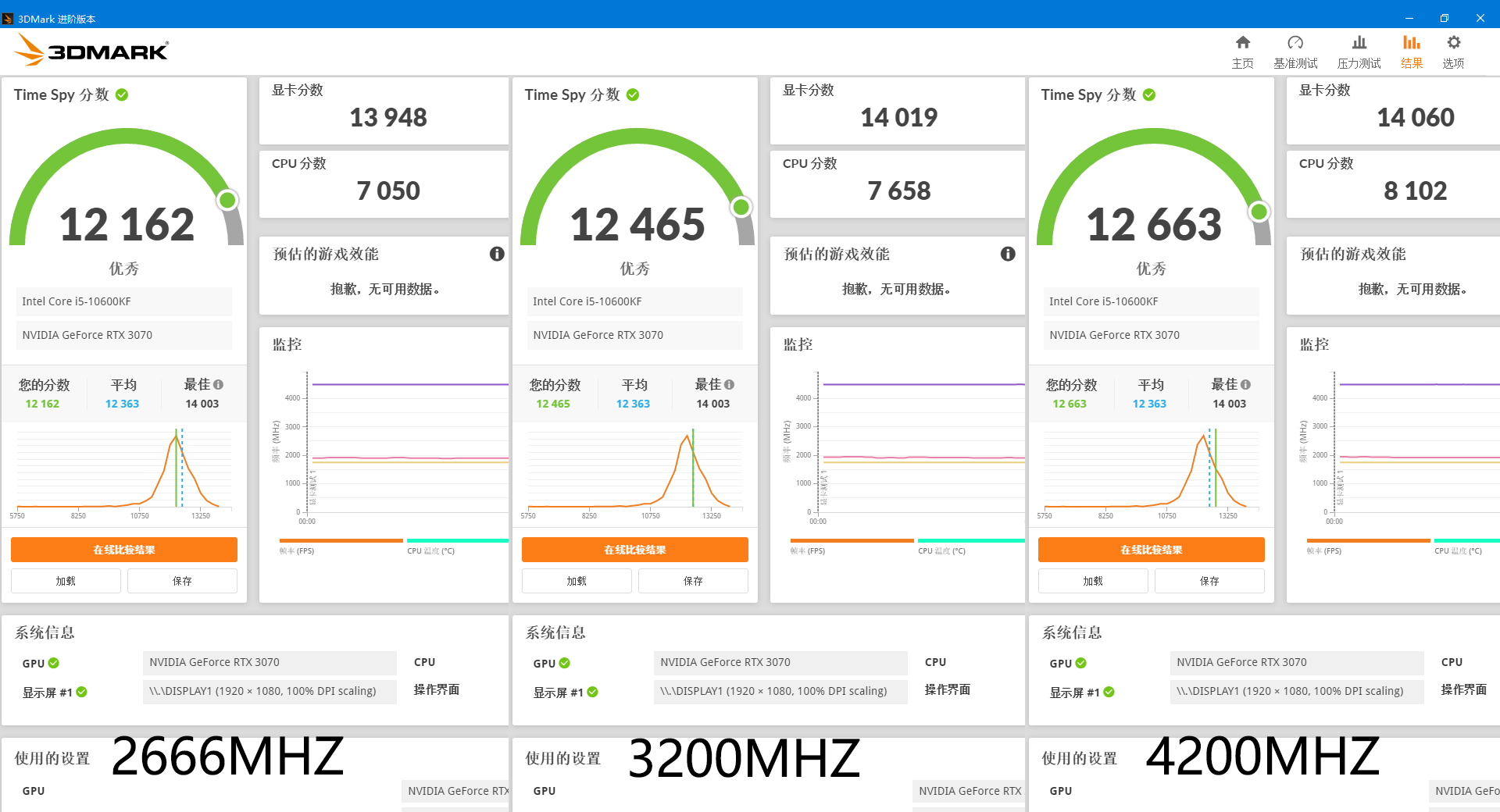The image size is (1500, 812).
Task: Click the 显示屏 #1 green check in the 3200MHZ system info
Action: (593, 692)
